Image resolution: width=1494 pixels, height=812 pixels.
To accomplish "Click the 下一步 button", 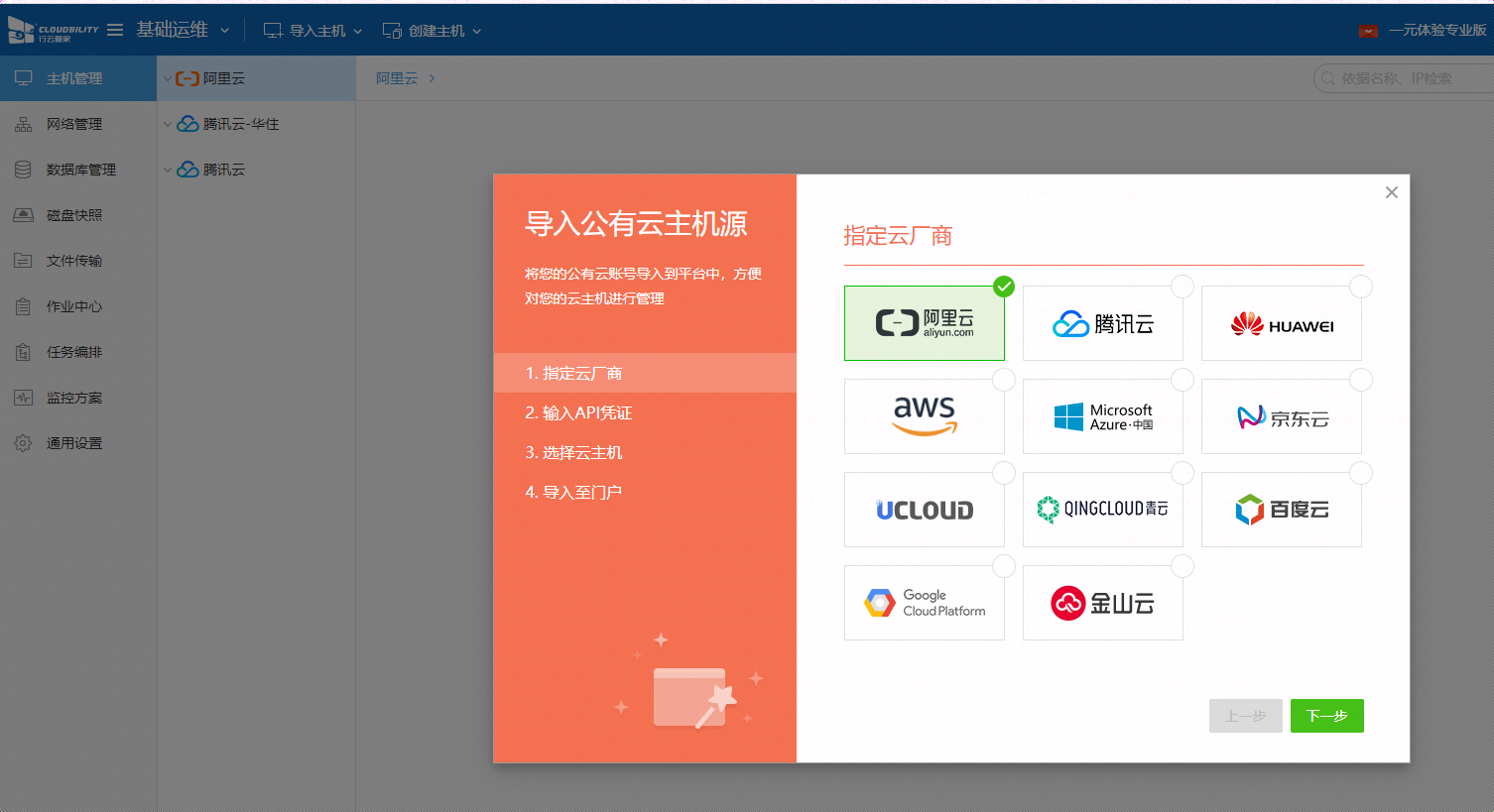I will [x=1326, y=715].
